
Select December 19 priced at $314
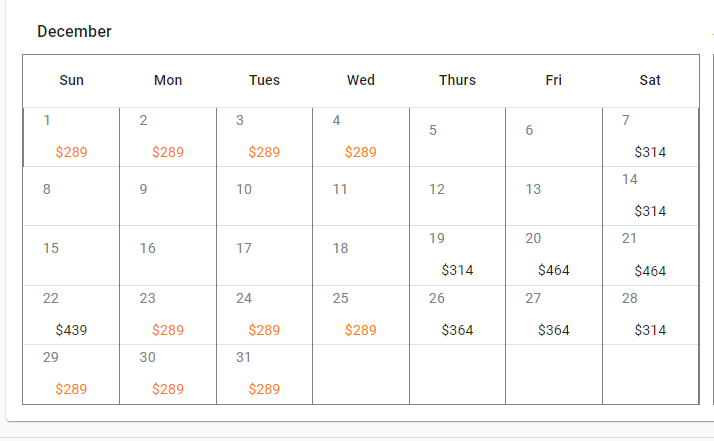pyautogui.click(x=457, y=255)
